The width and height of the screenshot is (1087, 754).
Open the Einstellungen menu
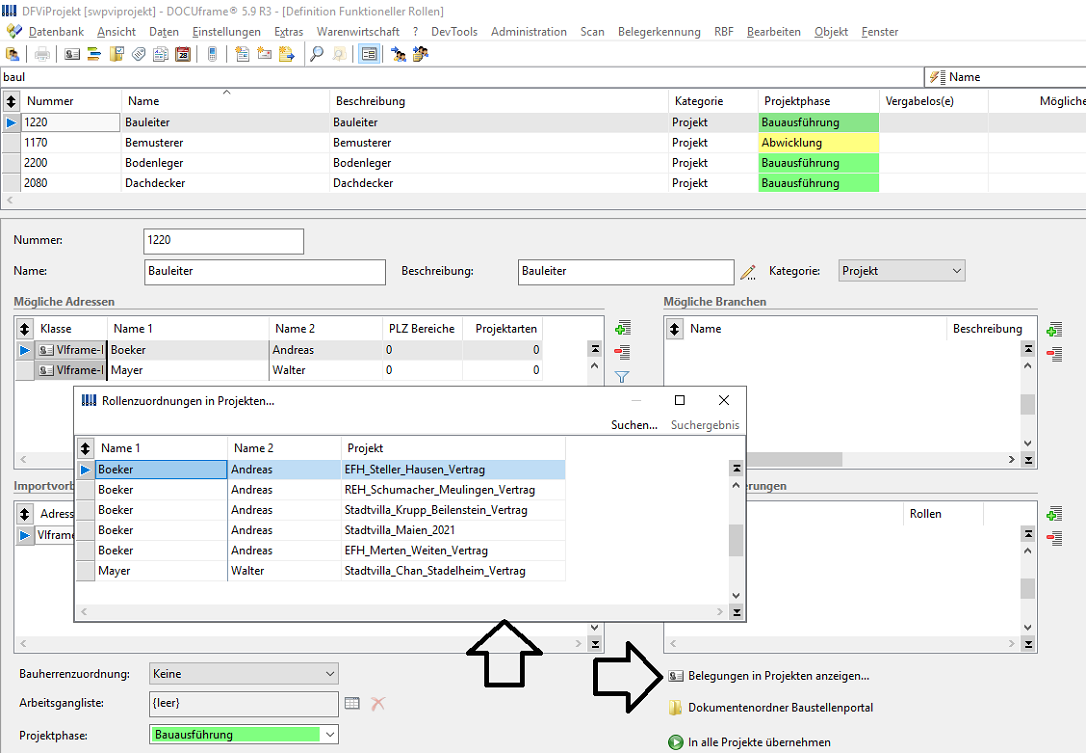227,32
